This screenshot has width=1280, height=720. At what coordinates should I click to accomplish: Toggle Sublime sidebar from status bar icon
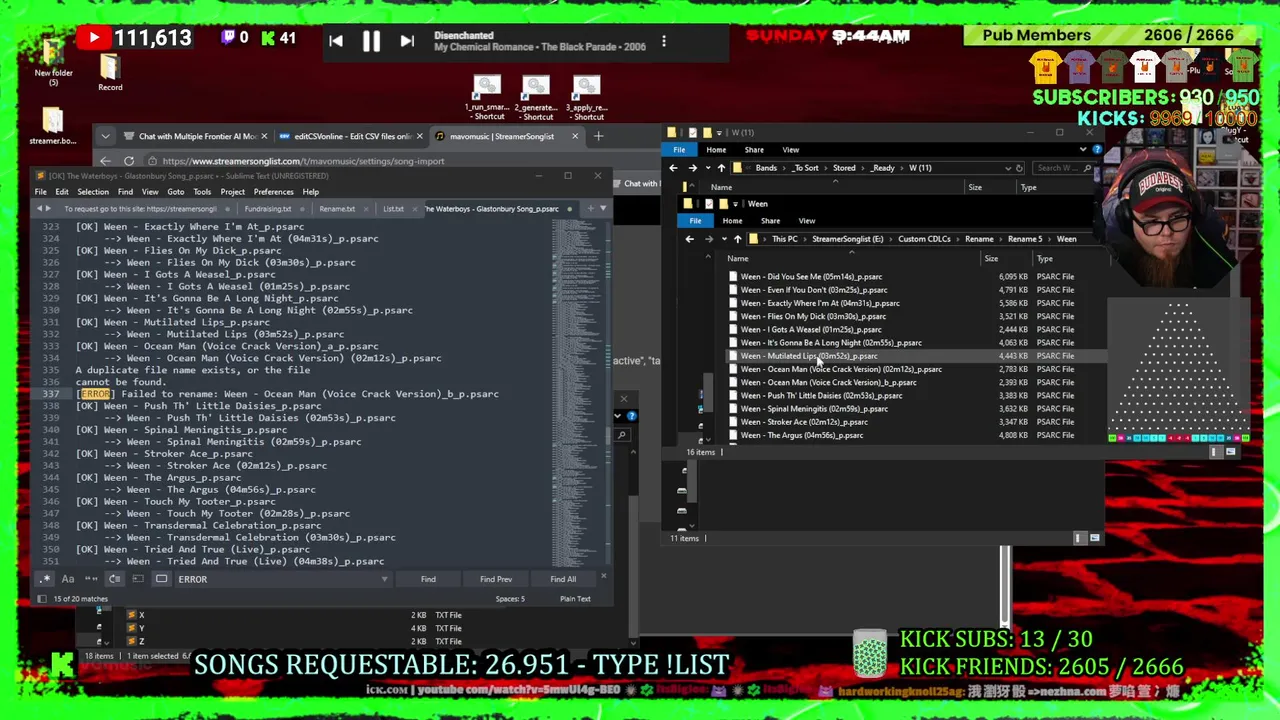coord(41,599)
